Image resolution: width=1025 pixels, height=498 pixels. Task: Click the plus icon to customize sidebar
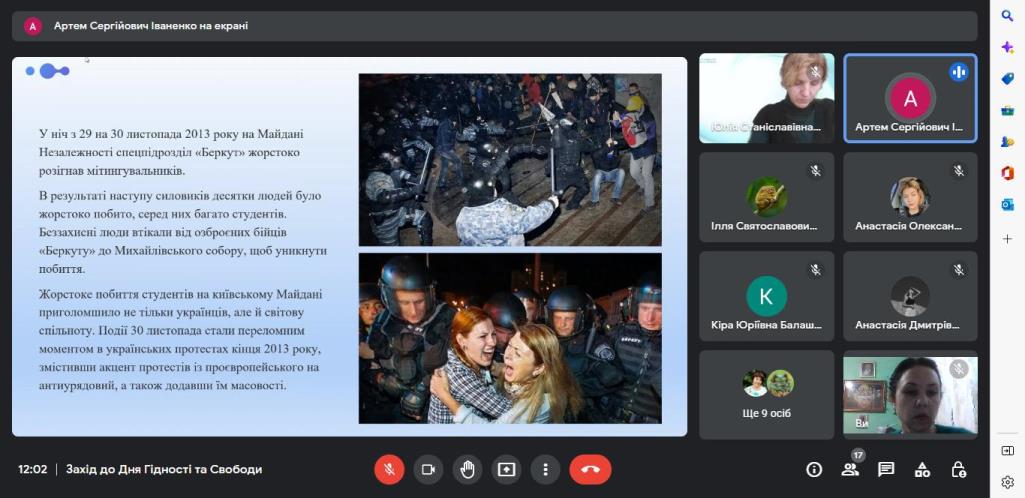(1007, 239)
